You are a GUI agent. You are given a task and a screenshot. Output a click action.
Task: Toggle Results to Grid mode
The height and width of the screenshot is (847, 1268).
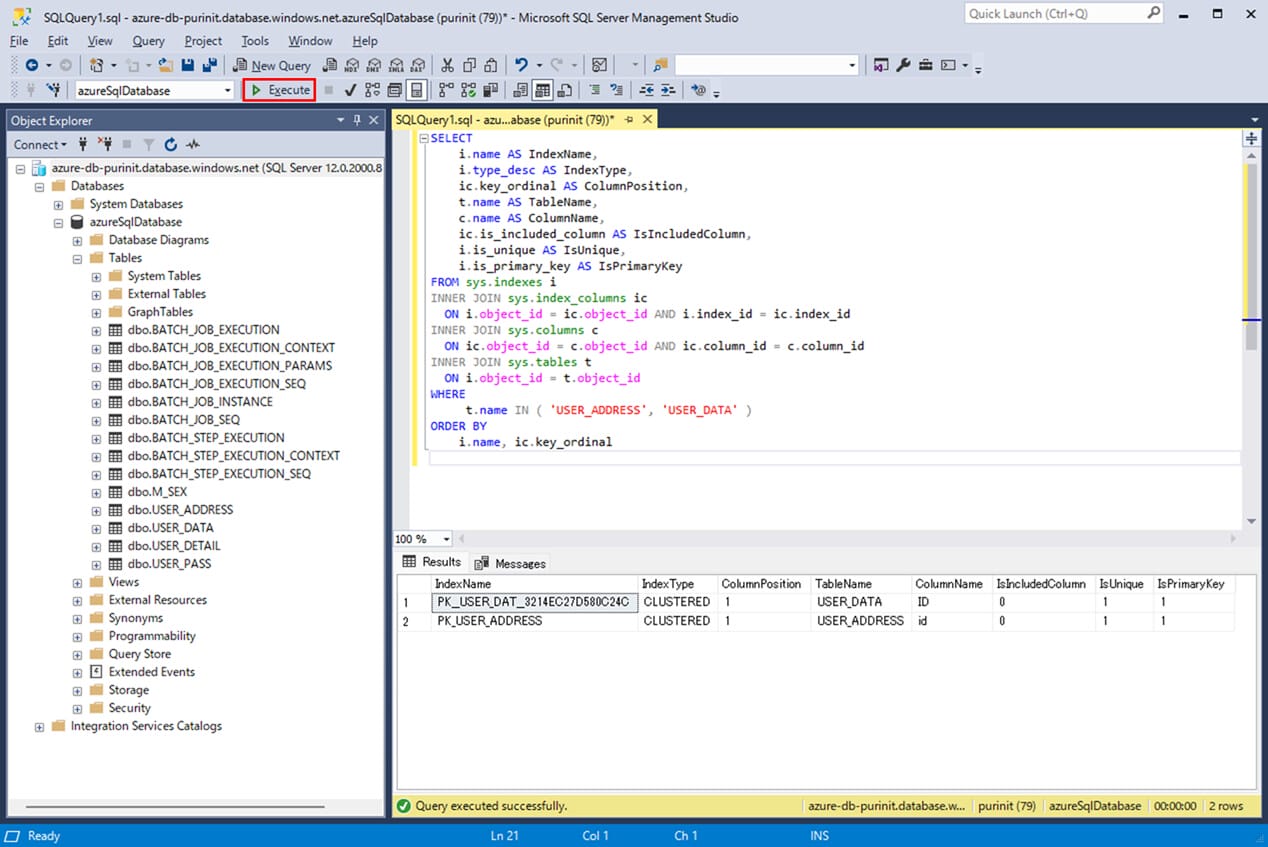542,90
